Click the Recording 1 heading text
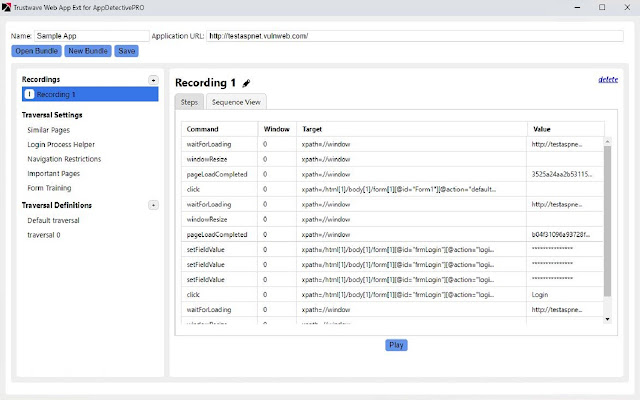 (205, 83)
